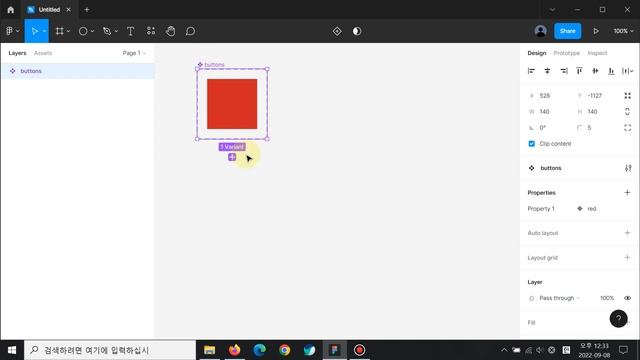Click the mask toggle icon in toolbar
This screenshot has width=640, height=360.
(x=357, y=31)
